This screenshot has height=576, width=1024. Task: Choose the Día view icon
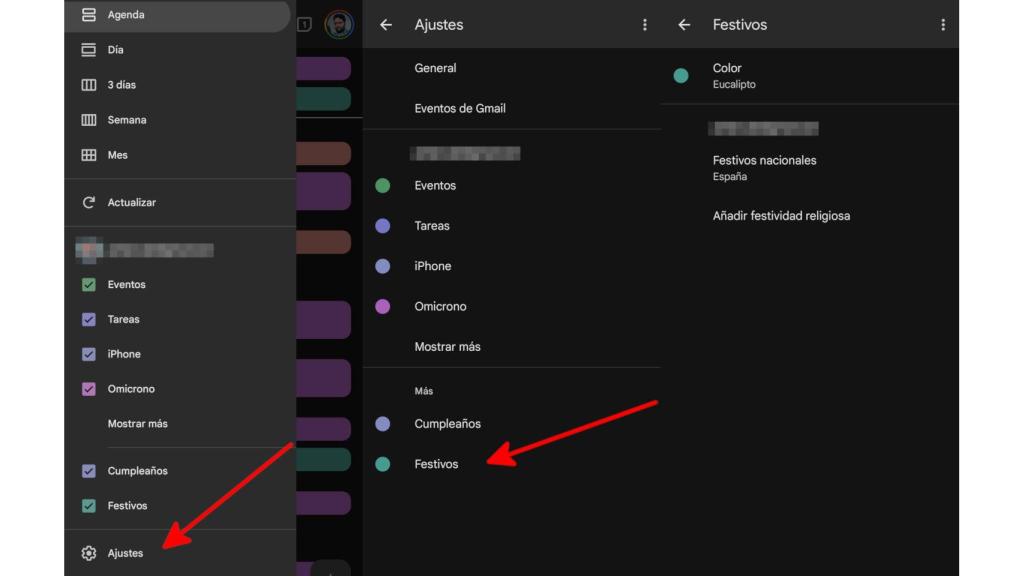click(x=89, y=50)
